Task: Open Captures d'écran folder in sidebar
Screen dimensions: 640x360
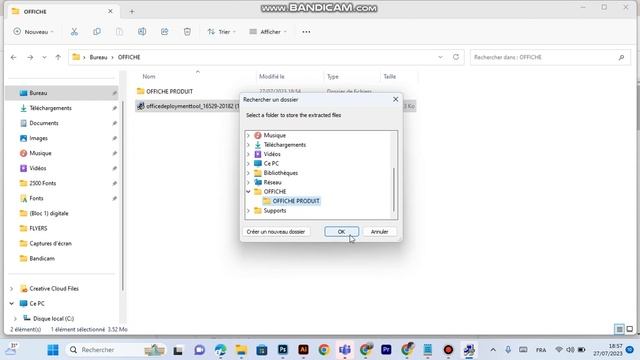Action: click(x=50, y=244)
